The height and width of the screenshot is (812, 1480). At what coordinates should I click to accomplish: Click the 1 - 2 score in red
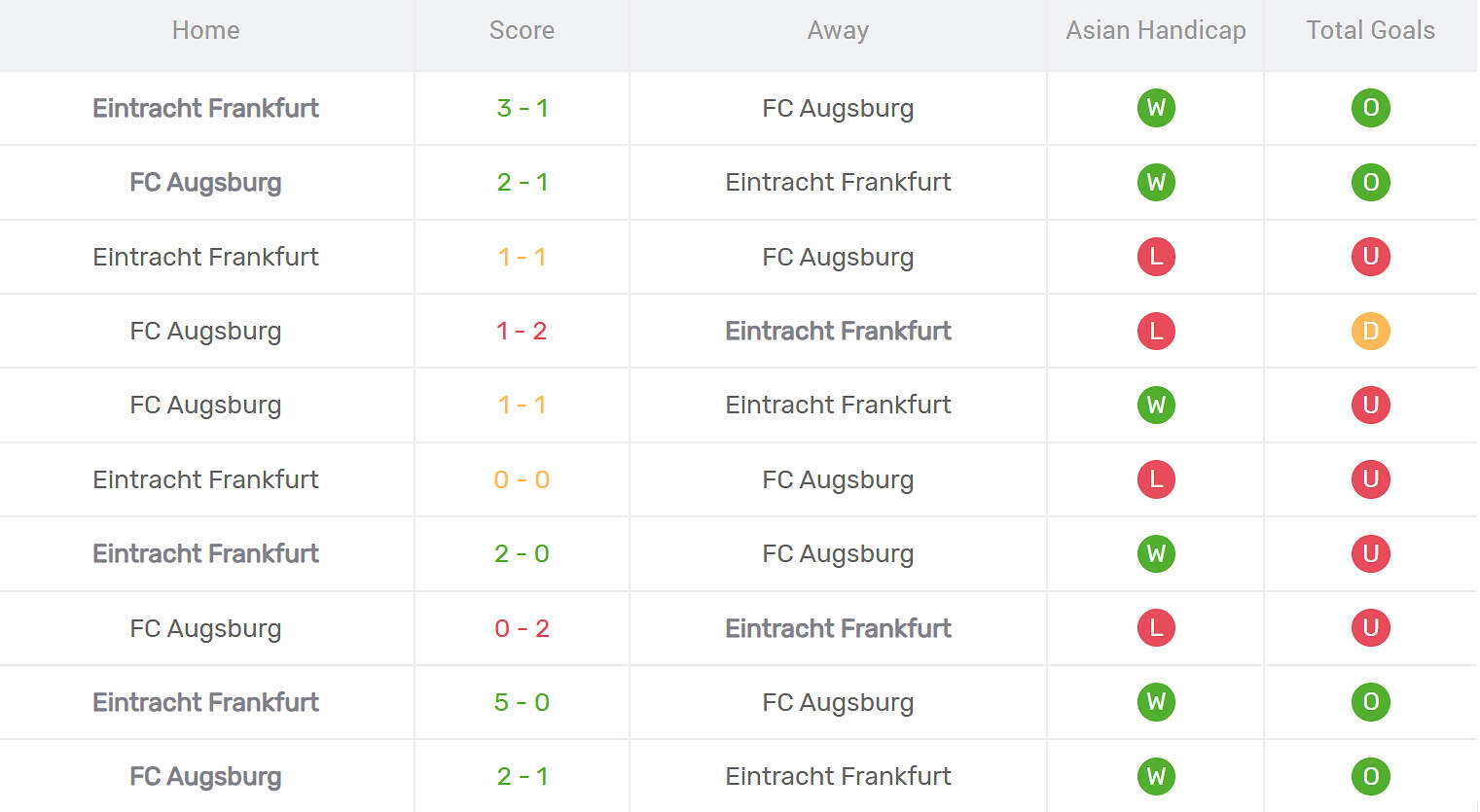pyautogui.click(x=522, y=331)
